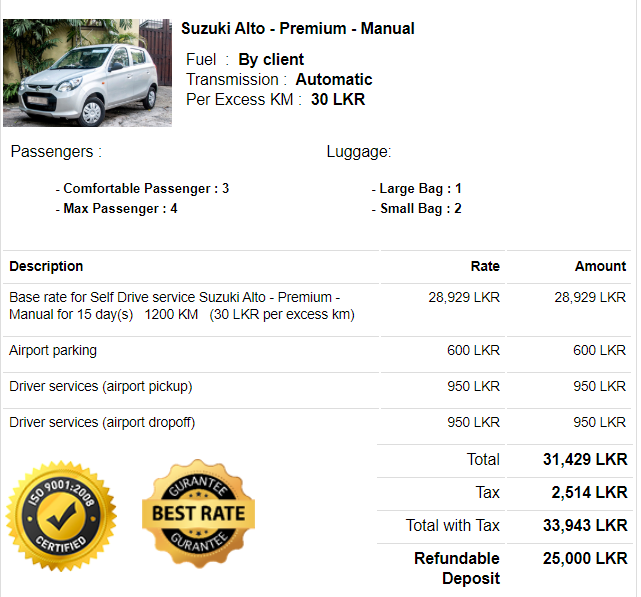This screenshot has width=641, height=597.
Task: Click the 2,514 LKR tax amount
Action: click(589, 492)
